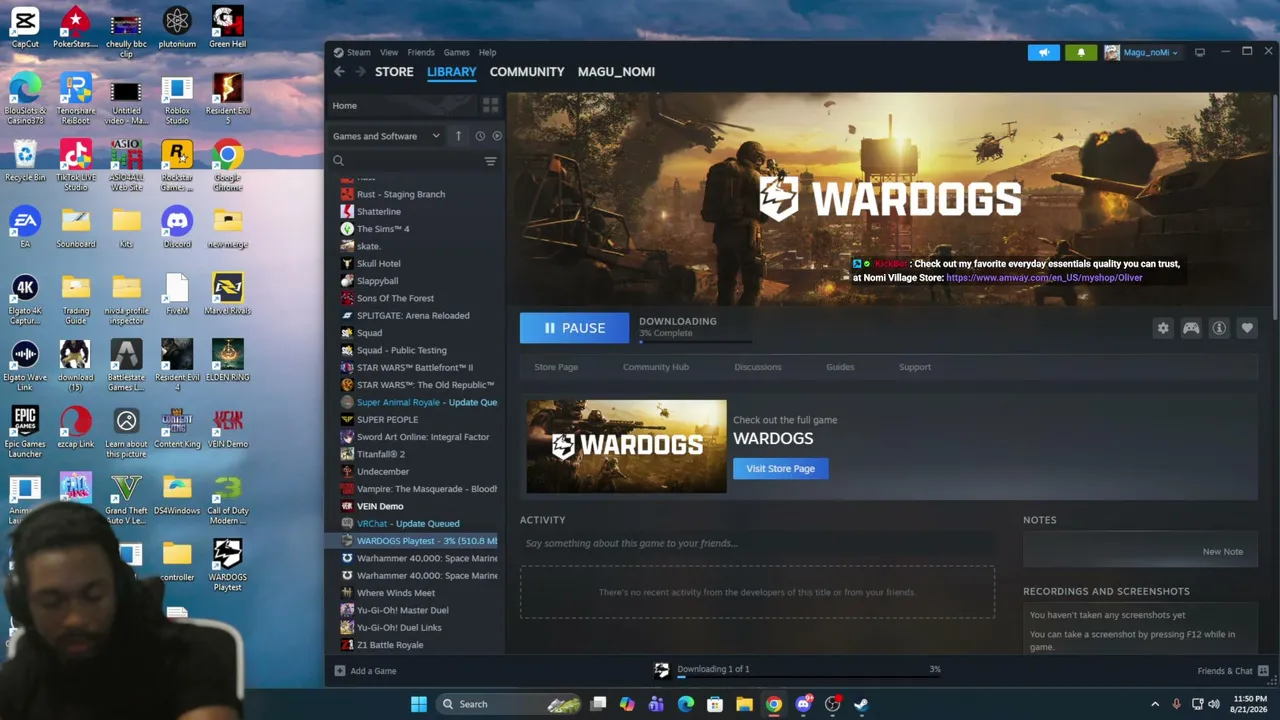Open the Windows Start menu
The image size is (1280, 720).
419,704
